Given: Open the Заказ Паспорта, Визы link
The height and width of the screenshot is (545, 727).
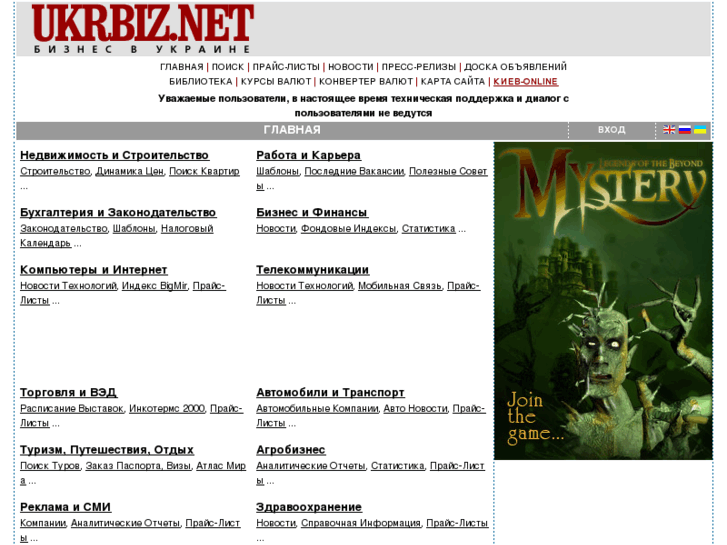Looking at the screenshot, I should pyautogui.click(x=138, y=466).
